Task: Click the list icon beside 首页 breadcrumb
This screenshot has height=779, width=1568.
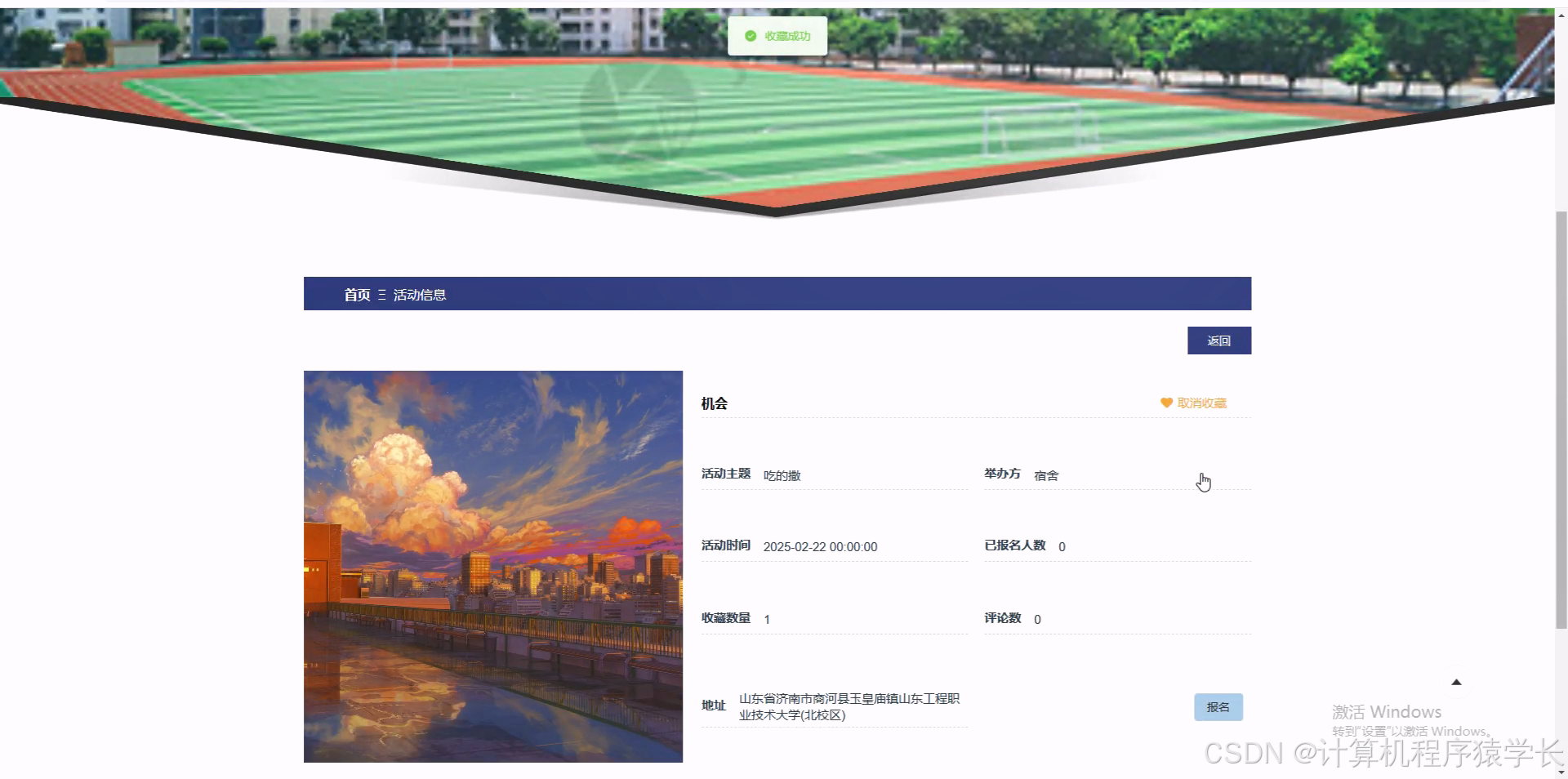Action: click(381, 294)
